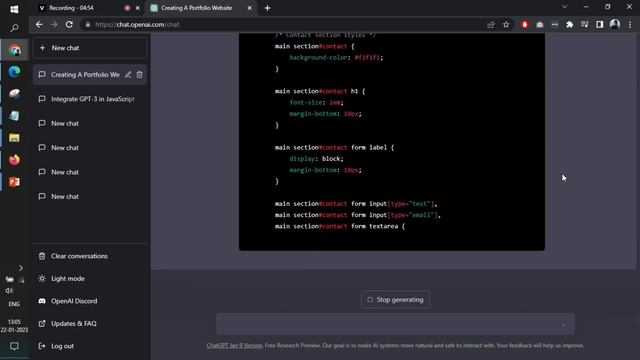Delete the Creating A Portfolio conversation with the trash icon
The width and height of the screenshot is (640, 360).
coord(140,75)
